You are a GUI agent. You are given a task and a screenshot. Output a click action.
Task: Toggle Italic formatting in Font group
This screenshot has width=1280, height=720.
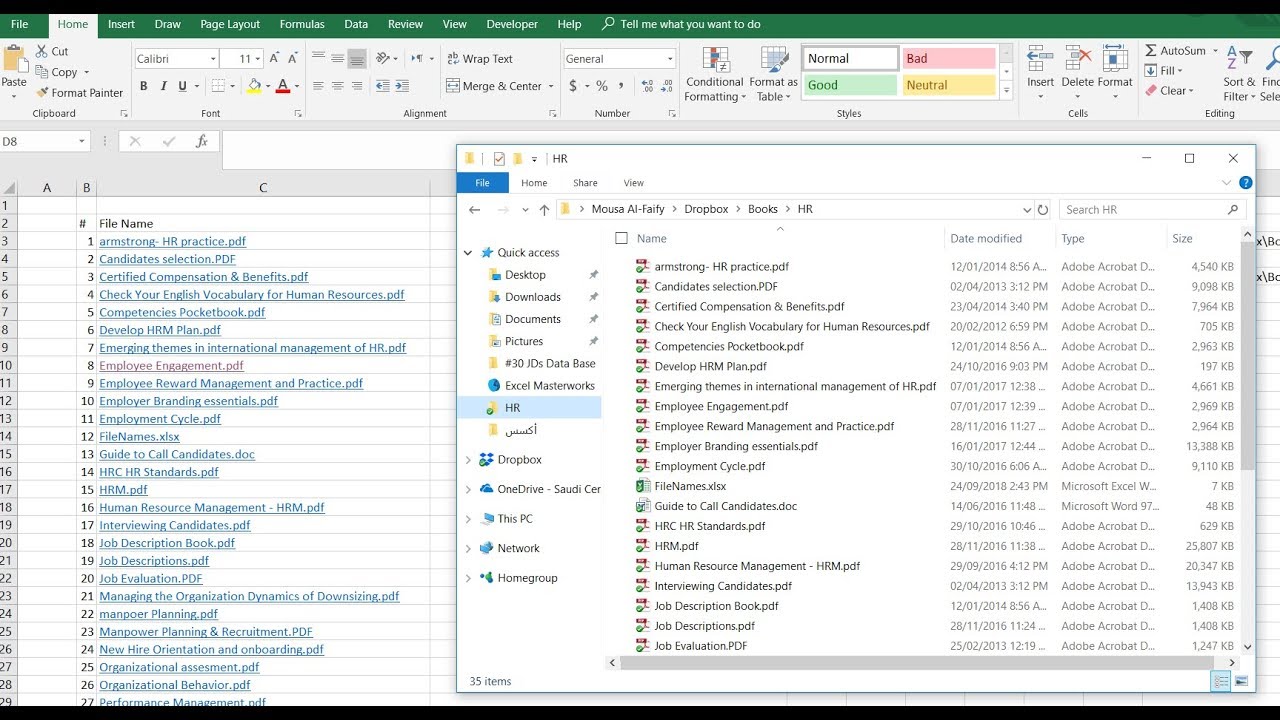coord(163,87)
